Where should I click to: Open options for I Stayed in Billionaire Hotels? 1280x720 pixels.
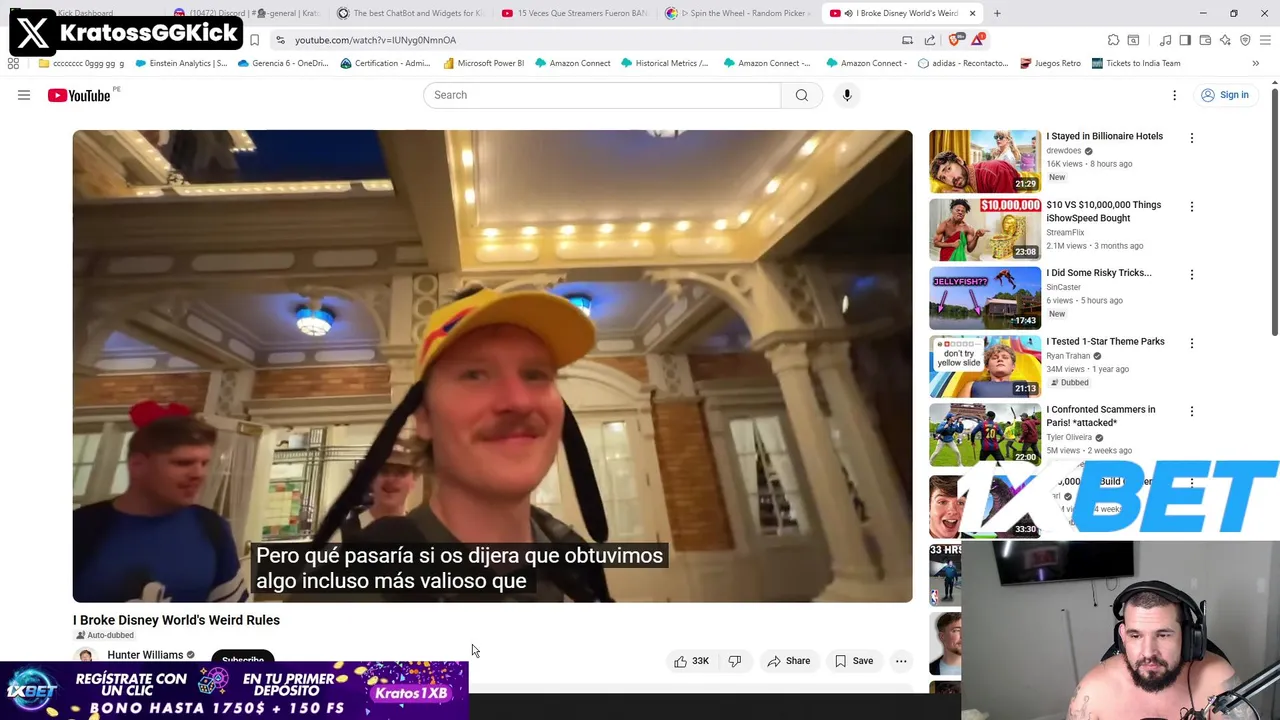pos(1191,138)
